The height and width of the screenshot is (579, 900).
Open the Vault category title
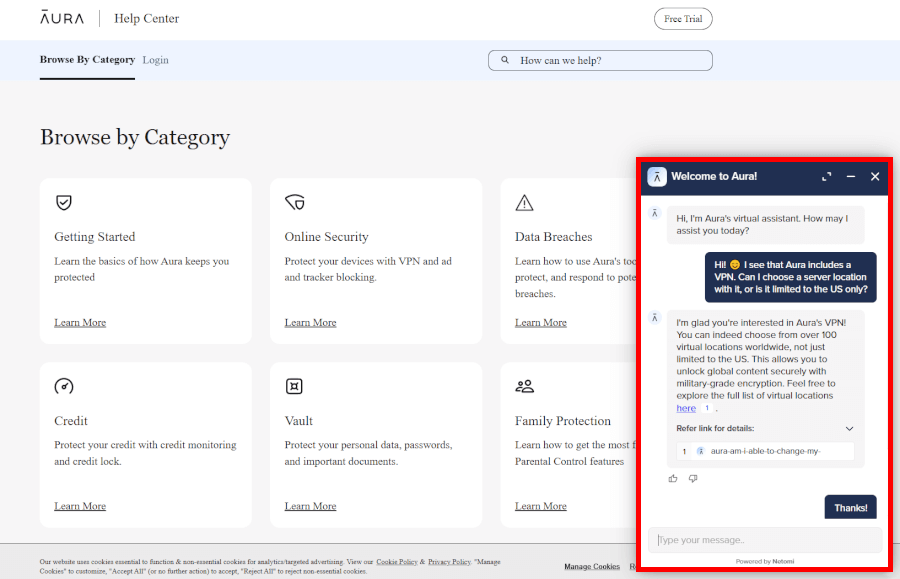(298, 421)
